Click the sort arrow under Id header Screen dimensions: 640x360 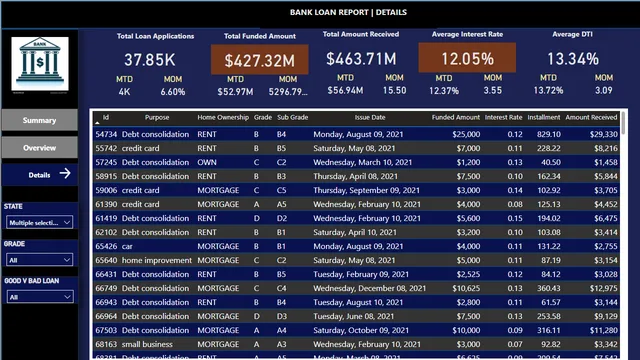(97, 123)
